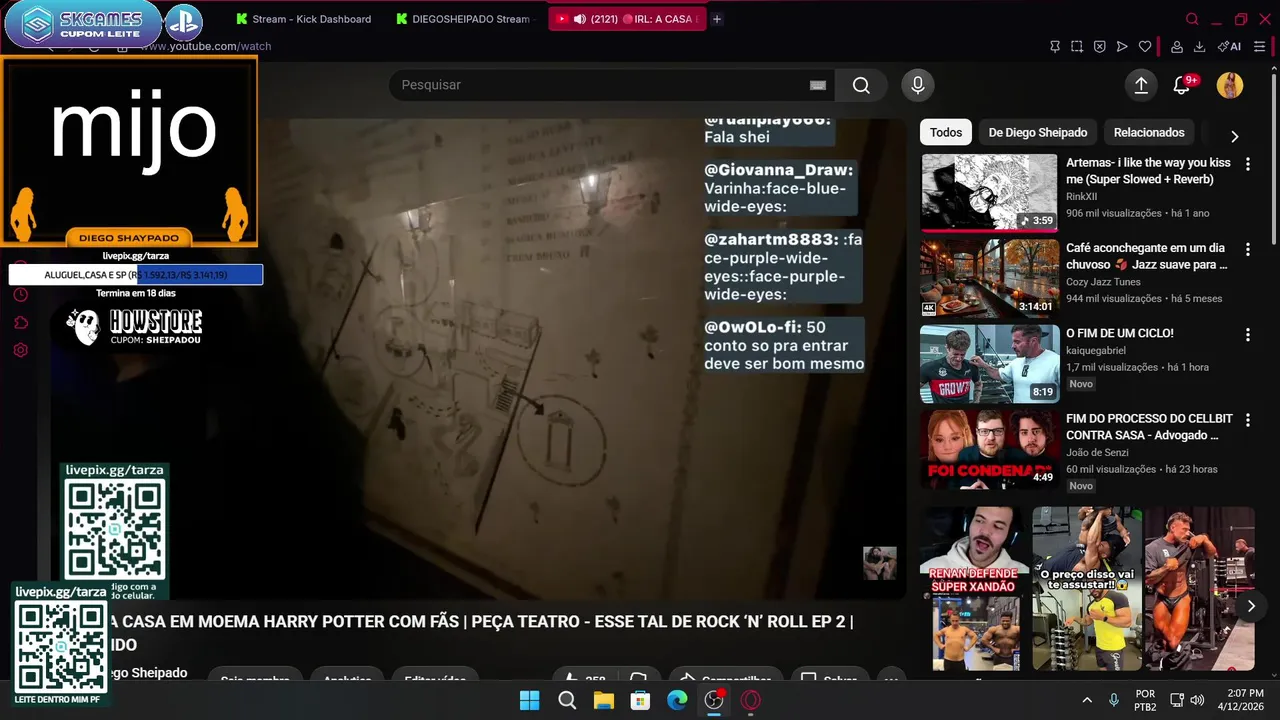Open the browser downloads icon

tap(1199, 46)
